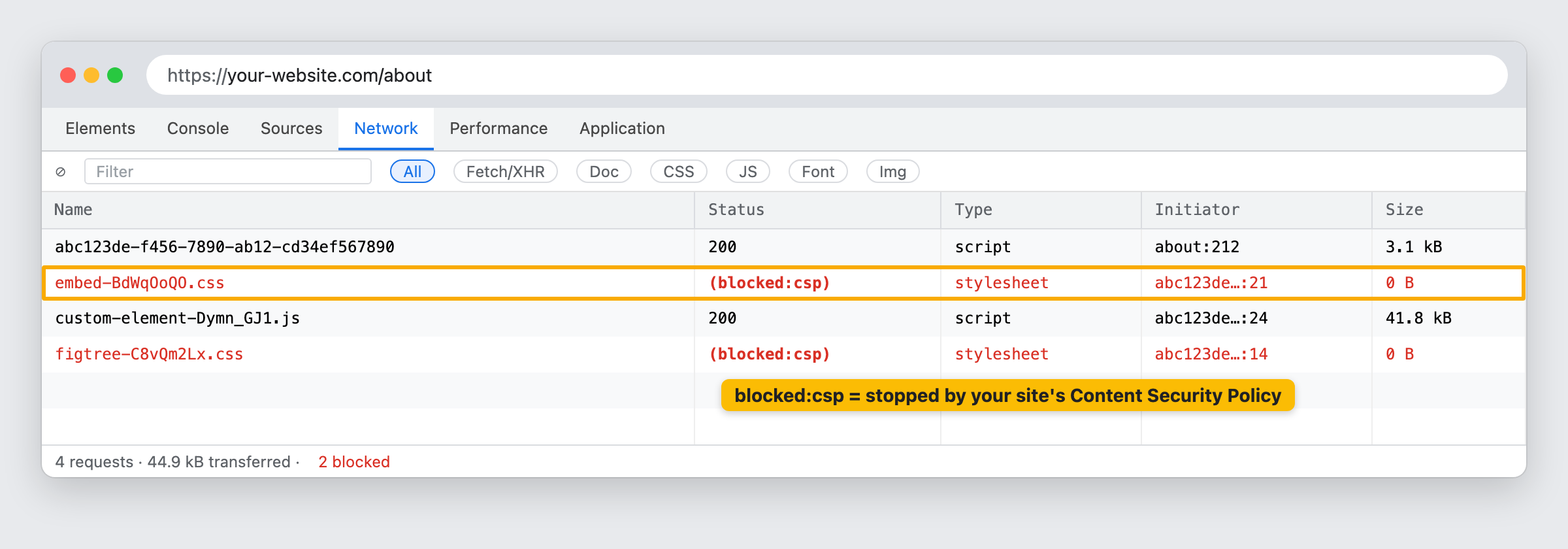
Task: Select request abc123de-f456-7890-ab12-cd34ef567890
Action: tap(783, 247)
